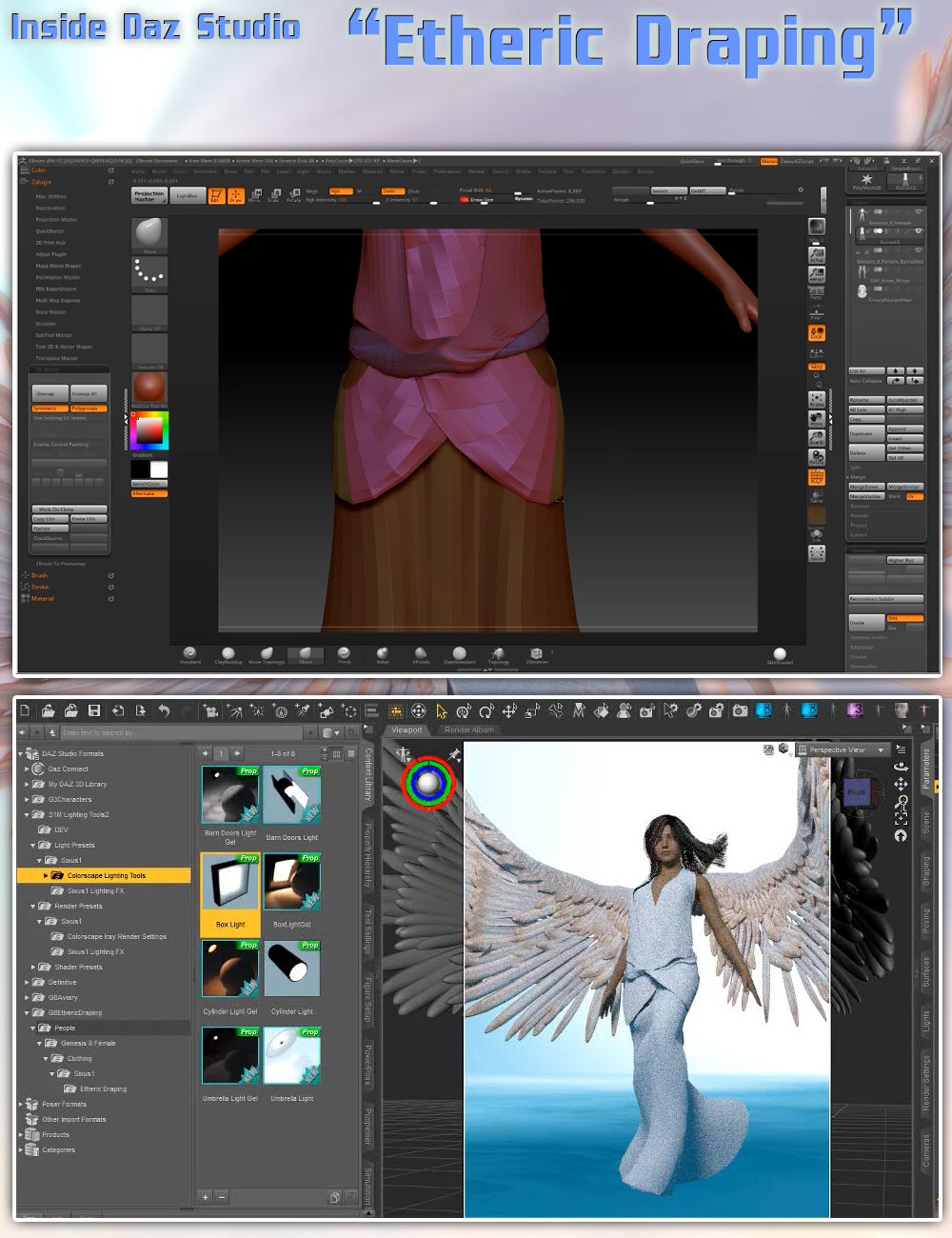Click the Projection Master button in ZBrush

point(149,196)
